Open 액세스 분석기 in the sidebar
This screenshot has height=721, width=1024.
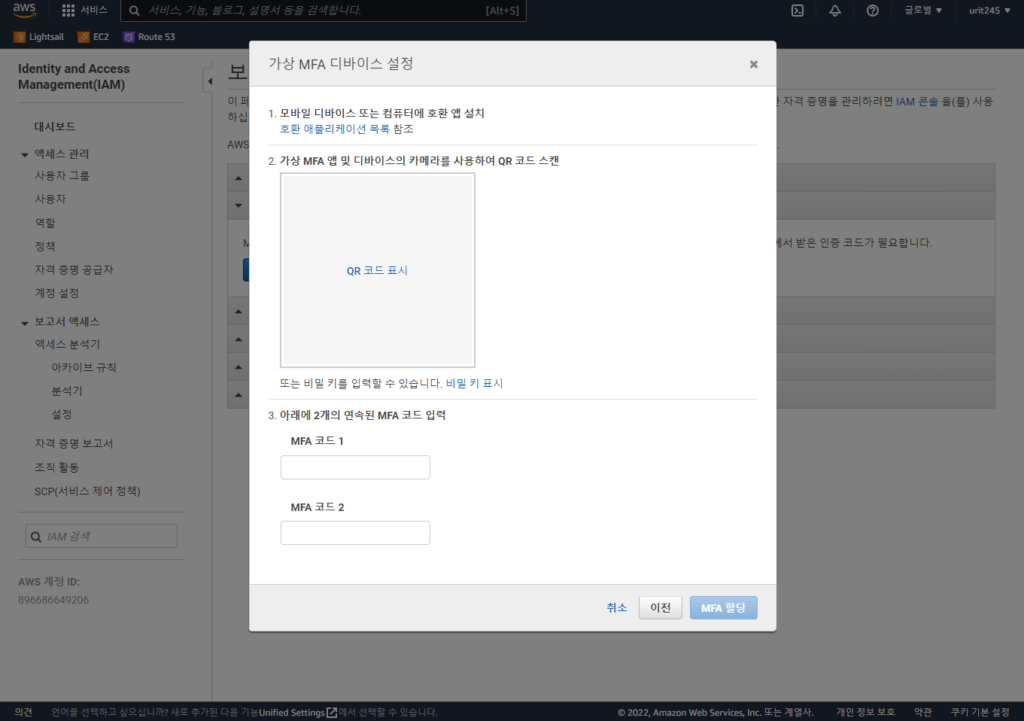[x=67, y=344]
